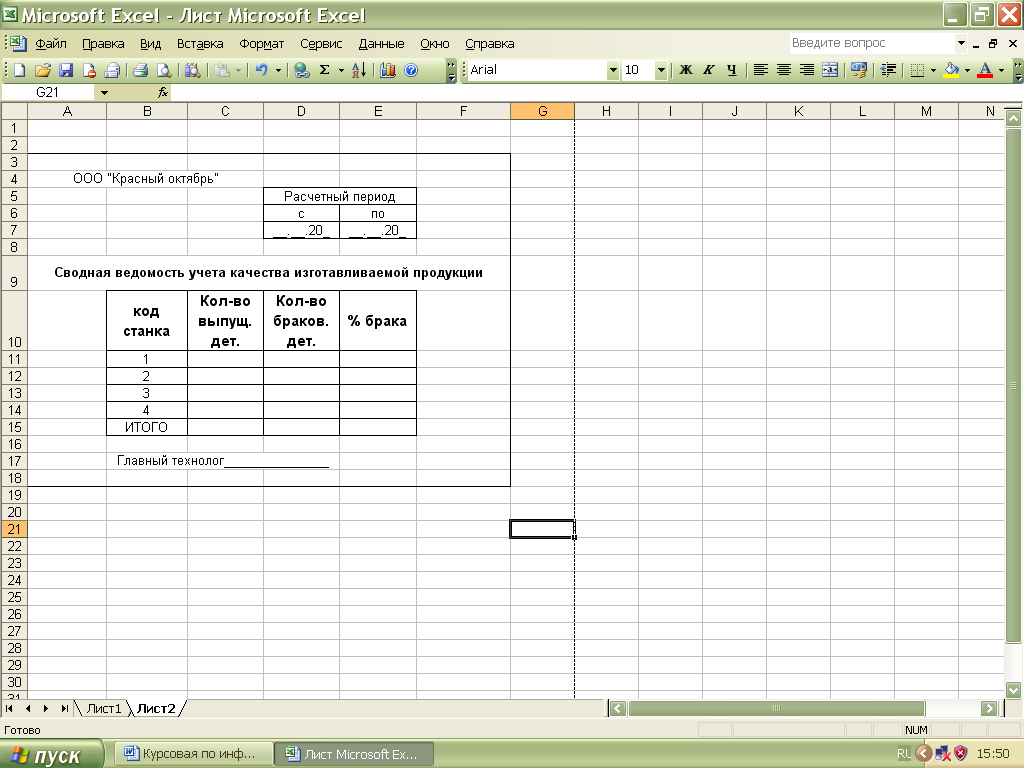Image resolution: width=1024 pixels, height=768 pixels.
Task: Click the AutoSum sigma icon
Action: 324,70
